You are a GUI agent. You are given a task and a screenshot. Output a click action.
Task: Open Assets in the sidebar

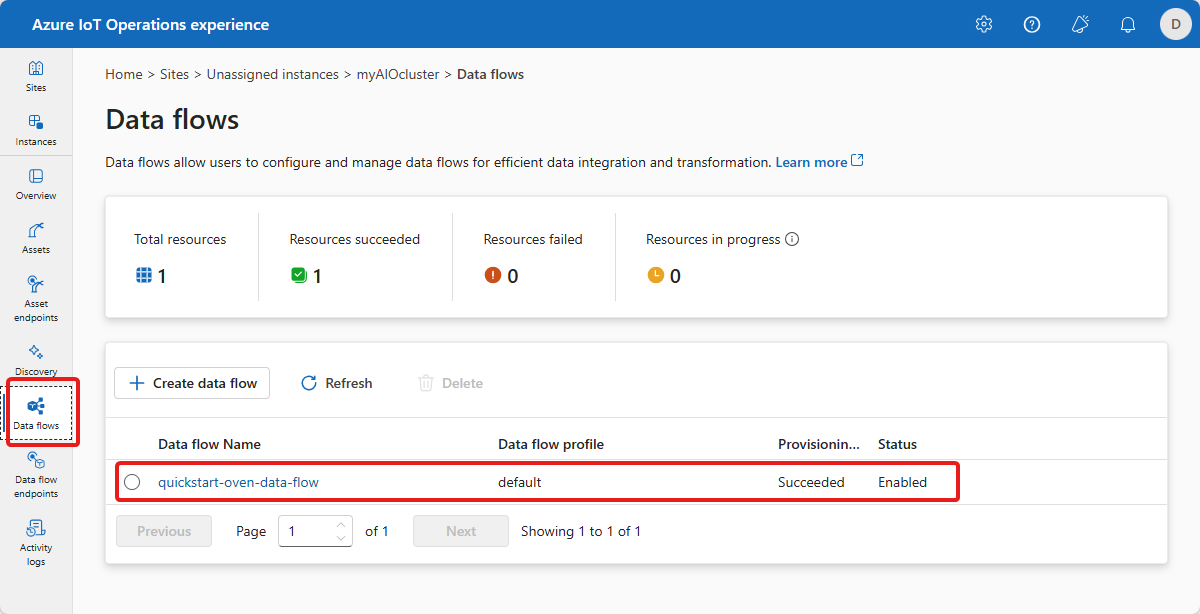coord(36,238)
